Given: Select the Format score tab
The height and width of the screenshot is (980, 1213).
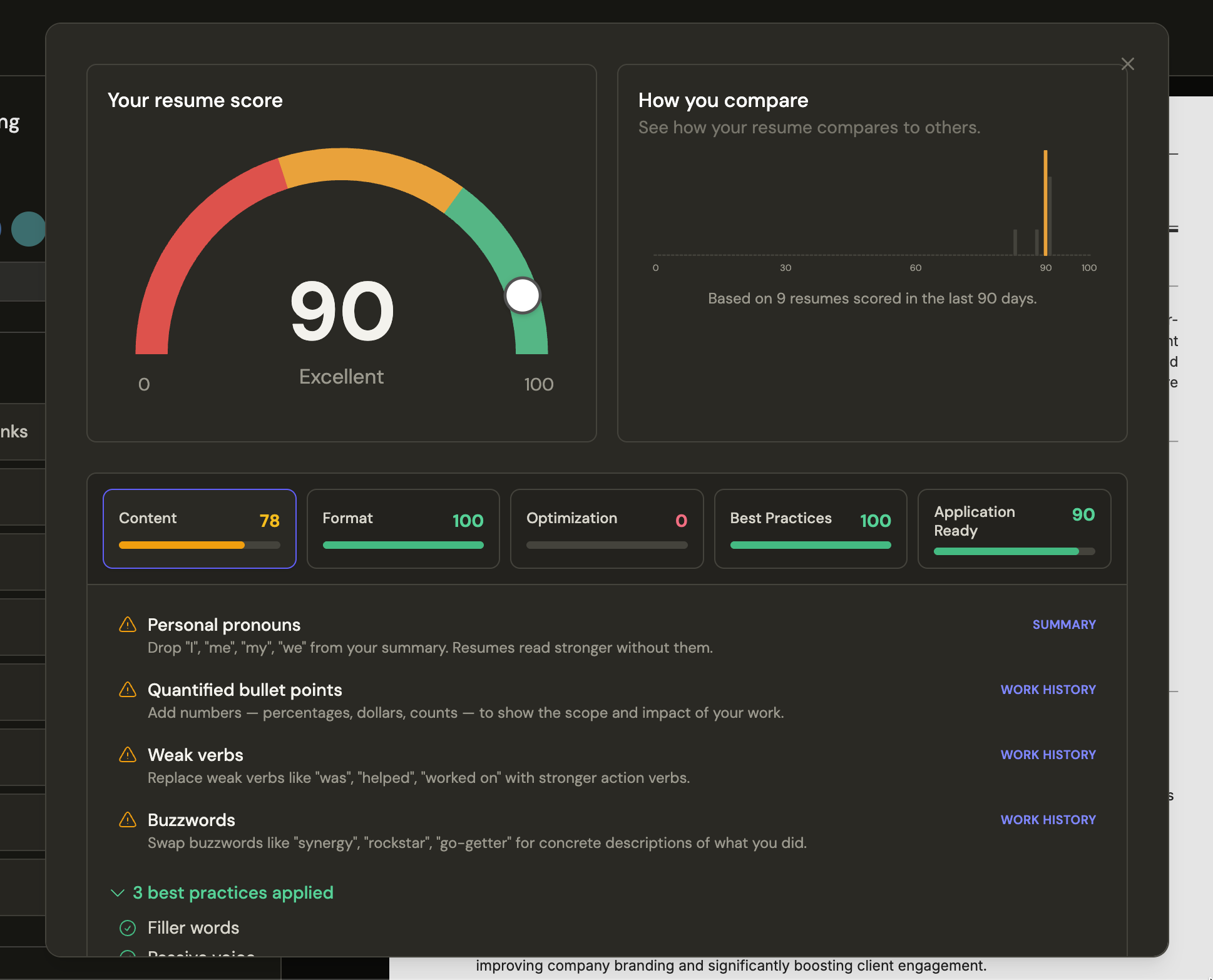Looking at the screenshot, I should (403, 529).
